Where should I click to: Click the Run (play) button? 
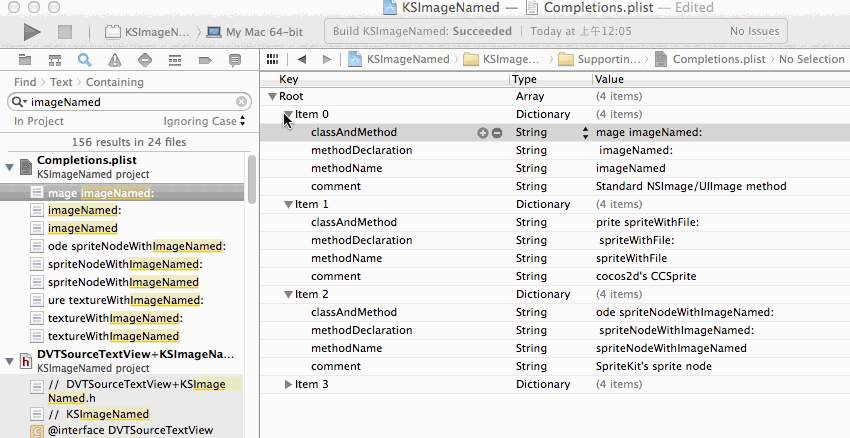click(x=31, y=32)
